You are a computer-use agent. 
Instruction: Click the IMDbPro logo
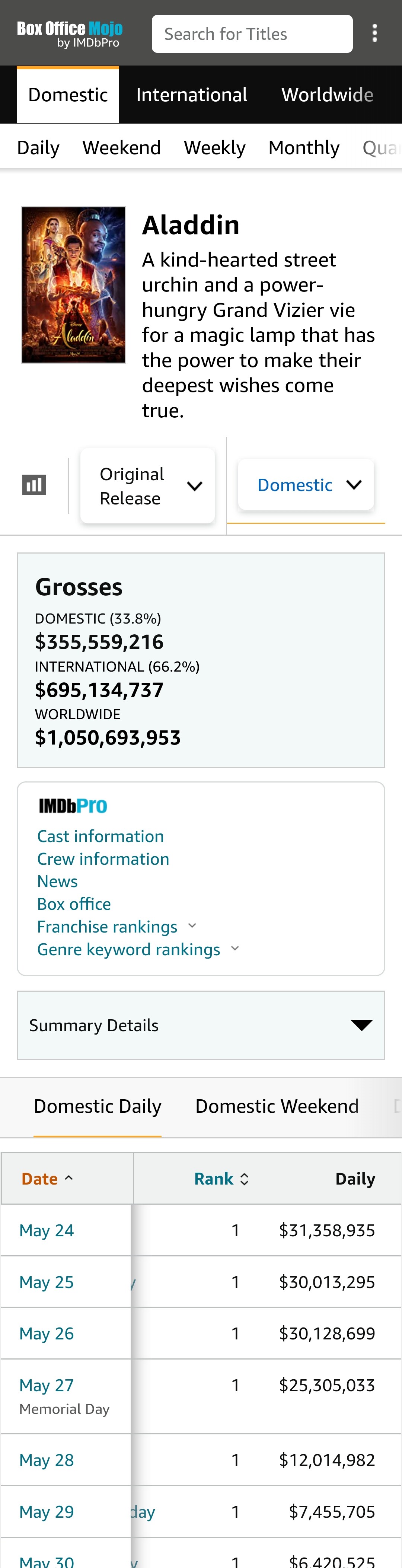[73, 806]
